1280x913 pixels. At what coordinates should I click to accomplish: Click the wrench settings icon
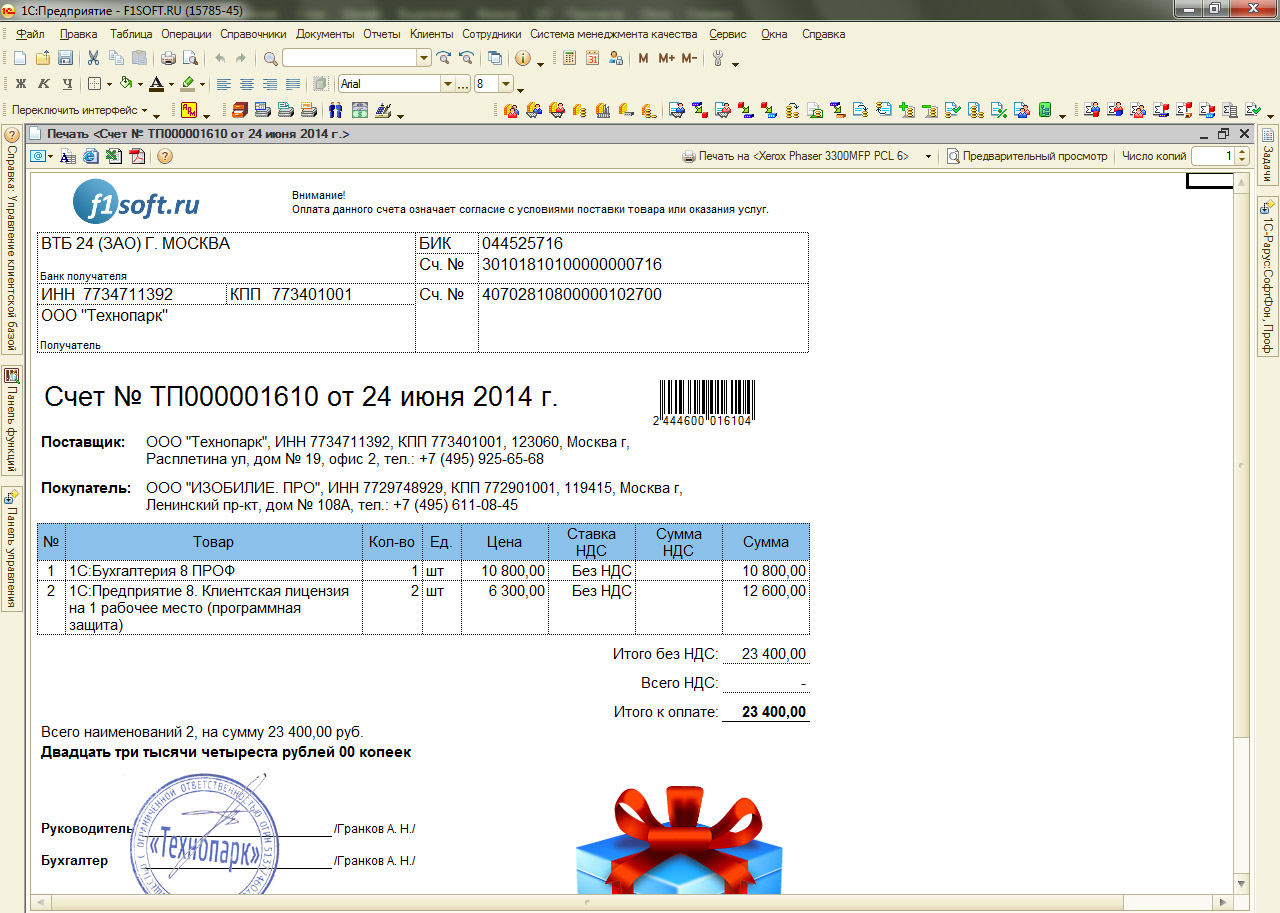click(717, 58)
